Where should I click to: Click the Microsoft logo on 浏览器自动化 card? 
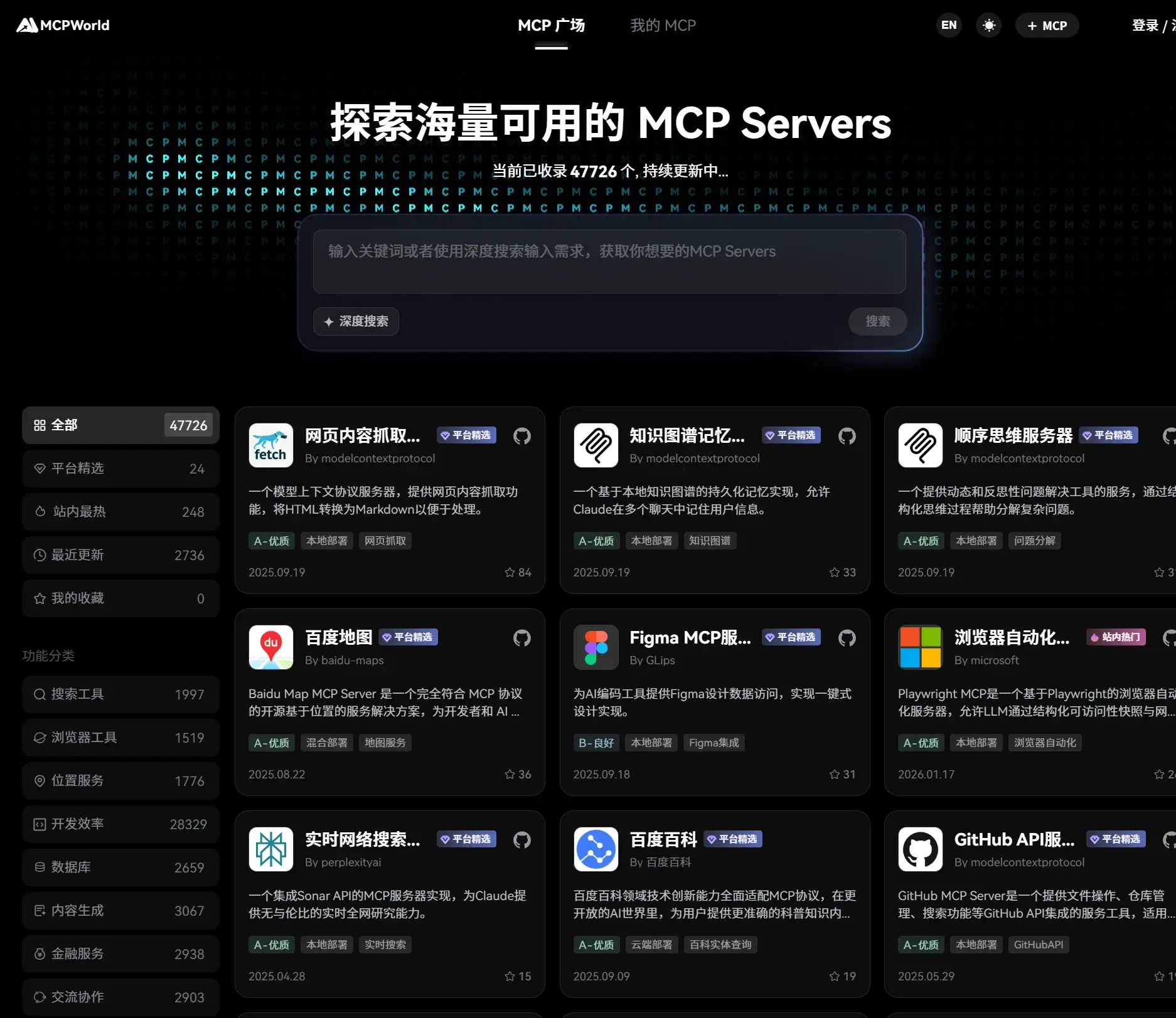coord(920,647)
